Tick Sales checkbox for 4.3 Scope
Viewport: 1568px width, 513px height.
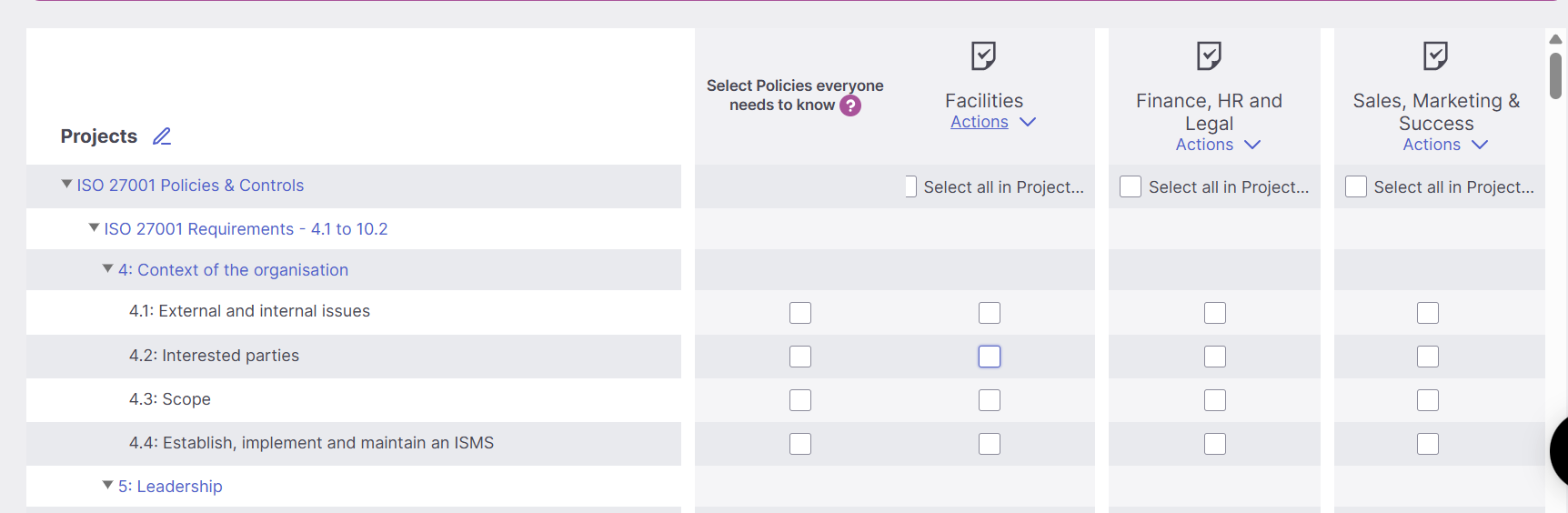tap(1428, 400)
